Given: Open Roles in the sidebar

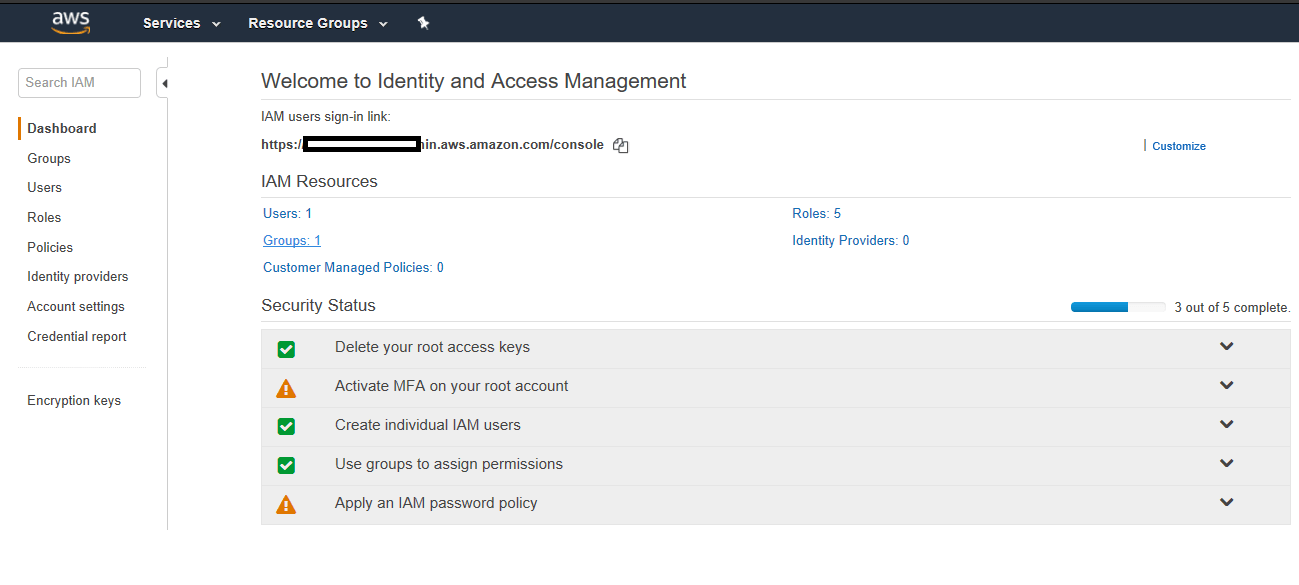Looking at the screenshot, I should pos(44,217).
